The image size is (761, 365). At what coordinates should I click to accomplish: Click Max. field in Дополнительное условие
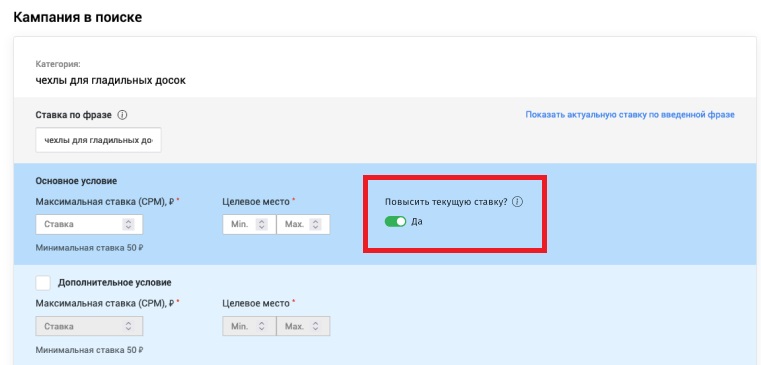pyautogui.click(x=303, y=326)
